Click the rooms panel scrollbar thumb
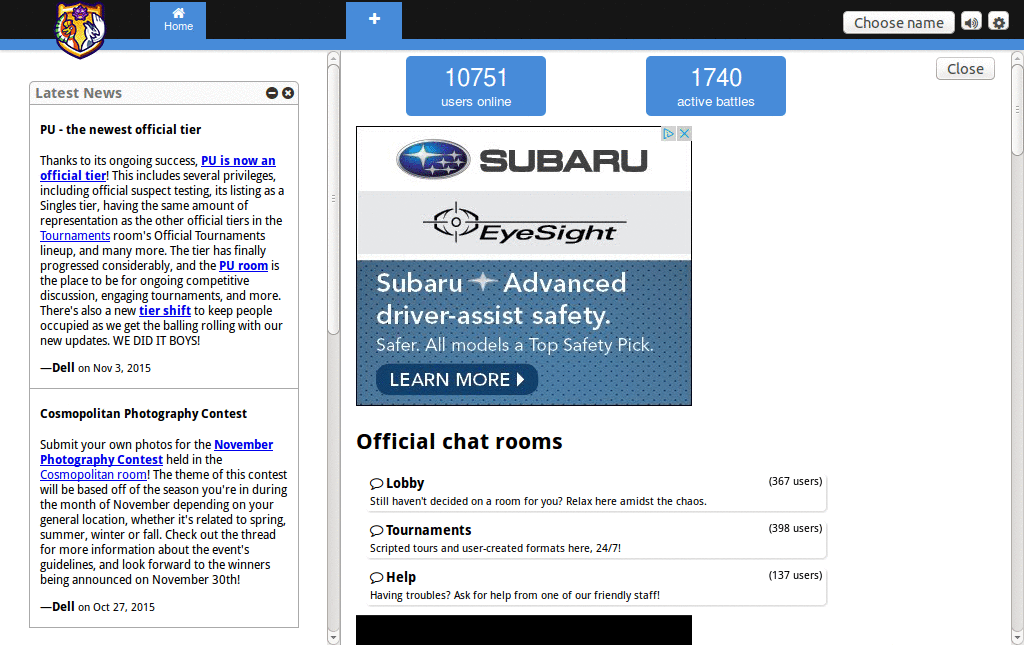Image resolution: width=1024 pixels, height=645 pixels. (x=1017, y=110)
